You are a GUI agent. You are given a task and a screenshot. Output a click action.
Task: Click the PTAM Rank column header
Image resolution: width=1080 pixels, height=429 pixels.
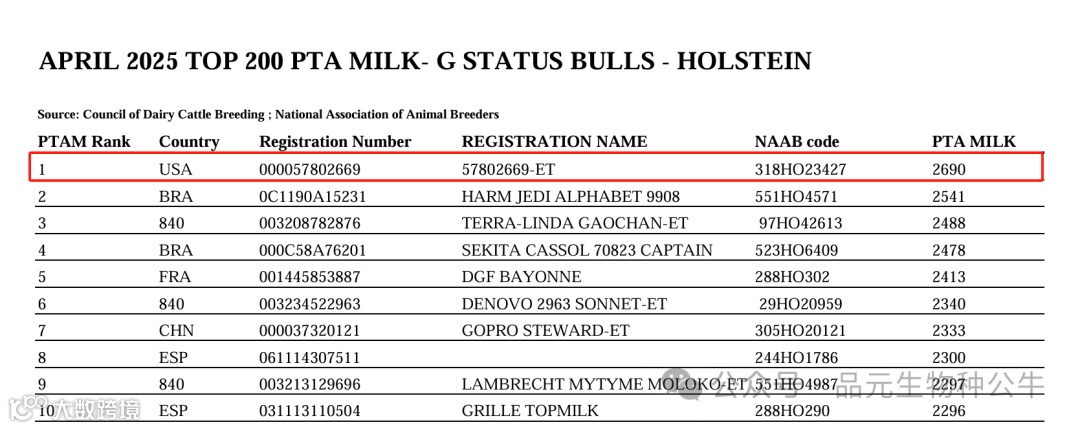tap(84, 142)
